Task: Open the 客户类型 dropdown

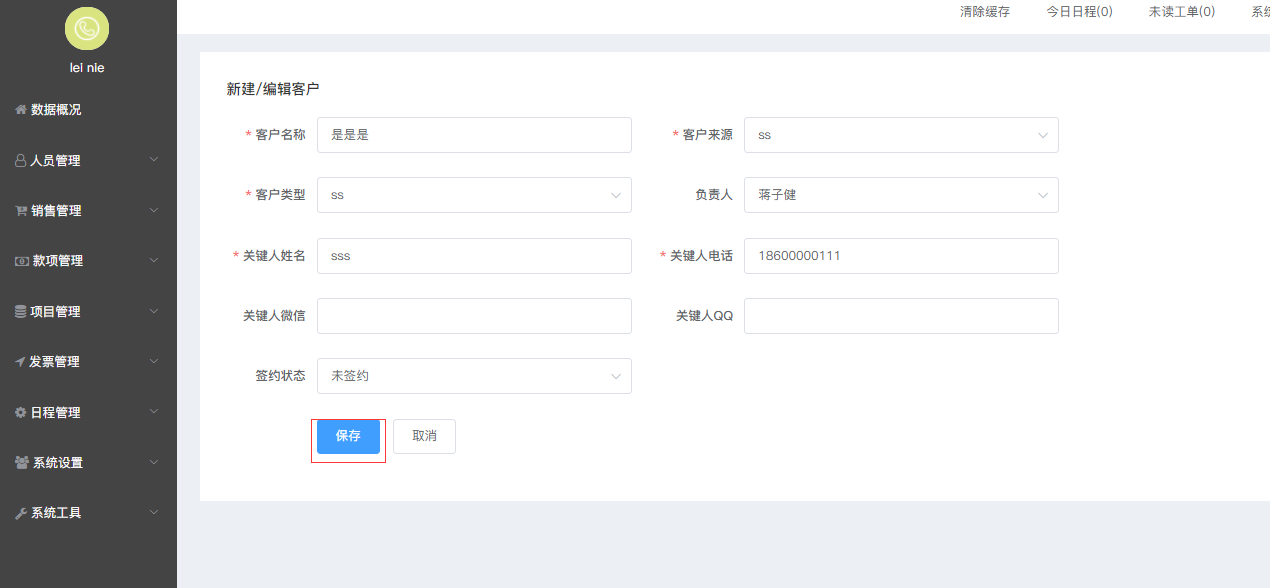Action: [x=474, y=195]
